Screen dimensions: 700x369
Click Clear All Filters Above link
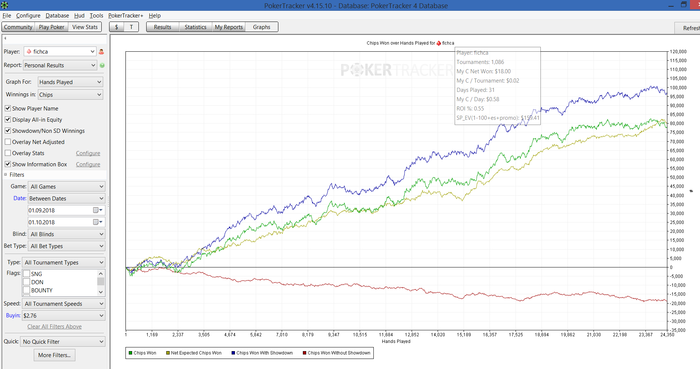click(x=54, y=327)
